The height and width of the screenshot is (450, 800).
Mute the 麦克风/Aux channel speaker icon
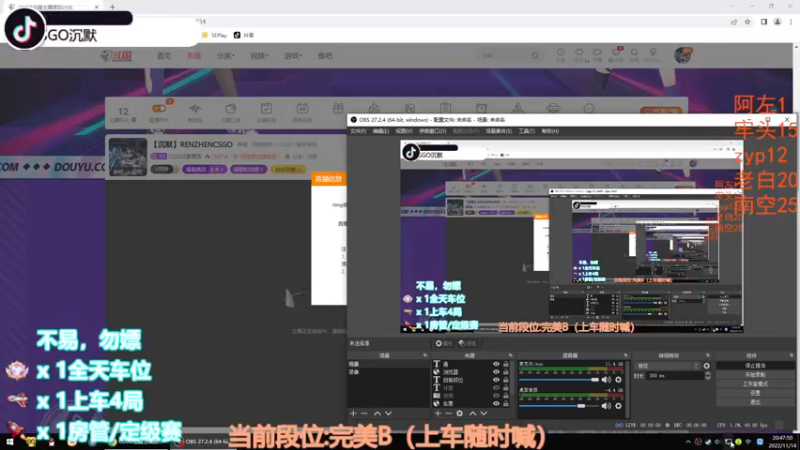click(606, 380)
